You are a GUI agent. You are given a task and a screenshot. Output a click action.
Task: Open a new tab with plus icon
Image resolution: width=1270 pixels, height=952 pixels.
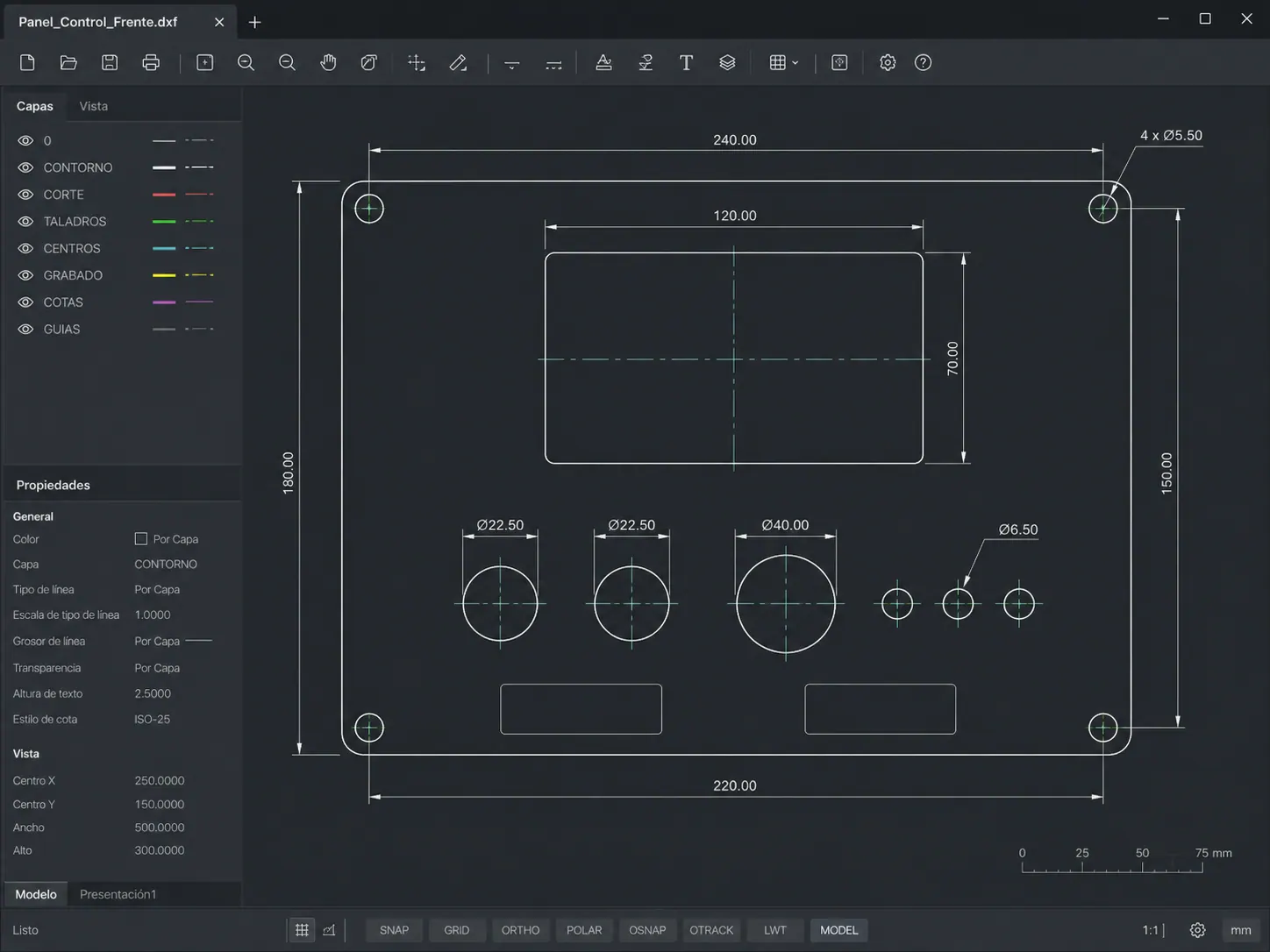tap(254, 22)
